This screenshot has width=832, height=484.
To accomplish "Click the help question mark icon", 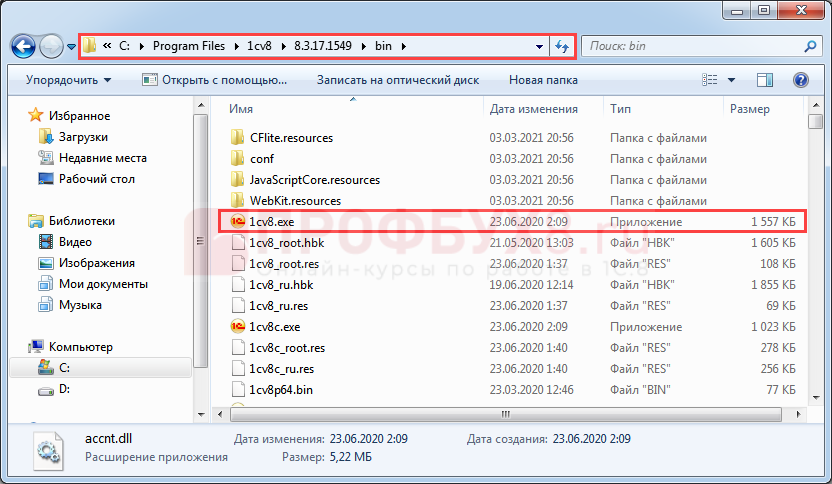I will click(x=800, y=79).
